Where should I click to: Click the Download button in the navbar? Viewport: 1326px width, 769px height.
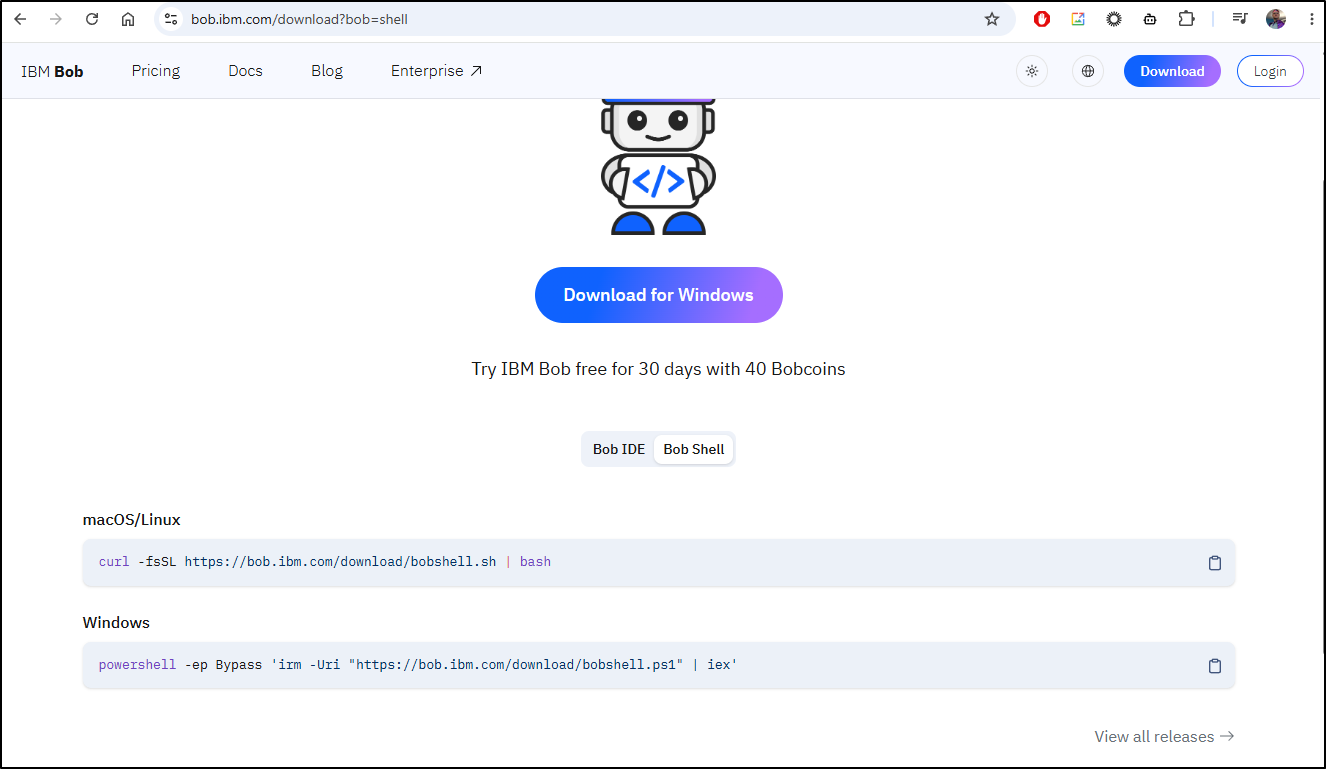pyautogui.click(x=1172, y=71)
